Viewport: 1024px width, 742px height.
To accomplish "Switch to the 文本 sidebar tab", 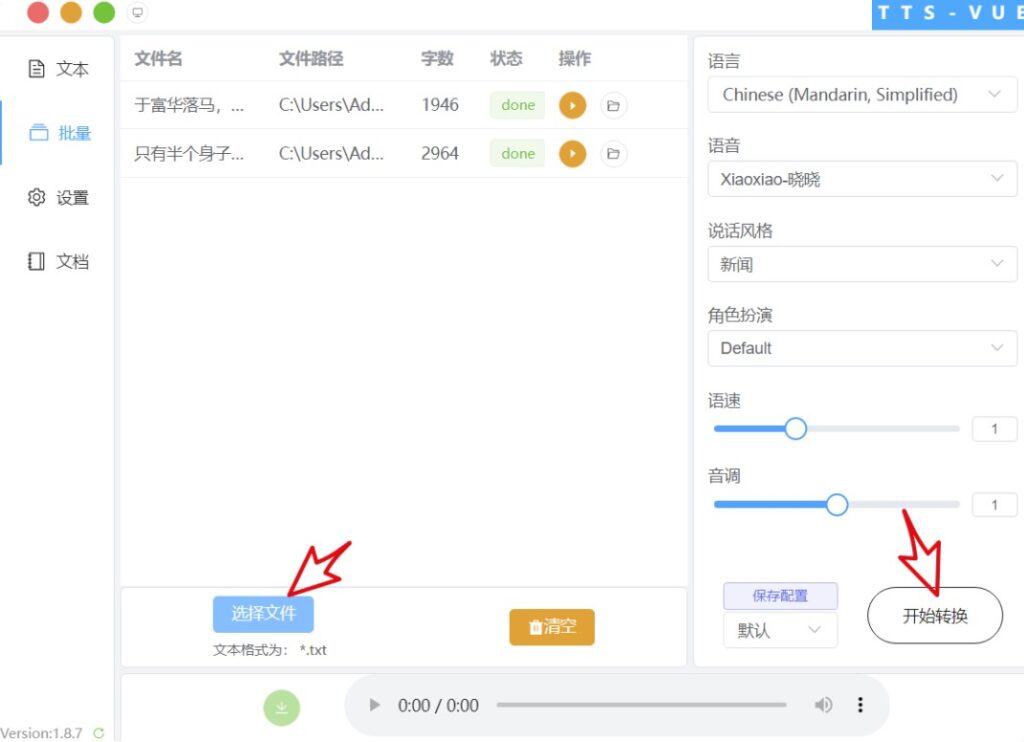I will (x=57, y=68).
